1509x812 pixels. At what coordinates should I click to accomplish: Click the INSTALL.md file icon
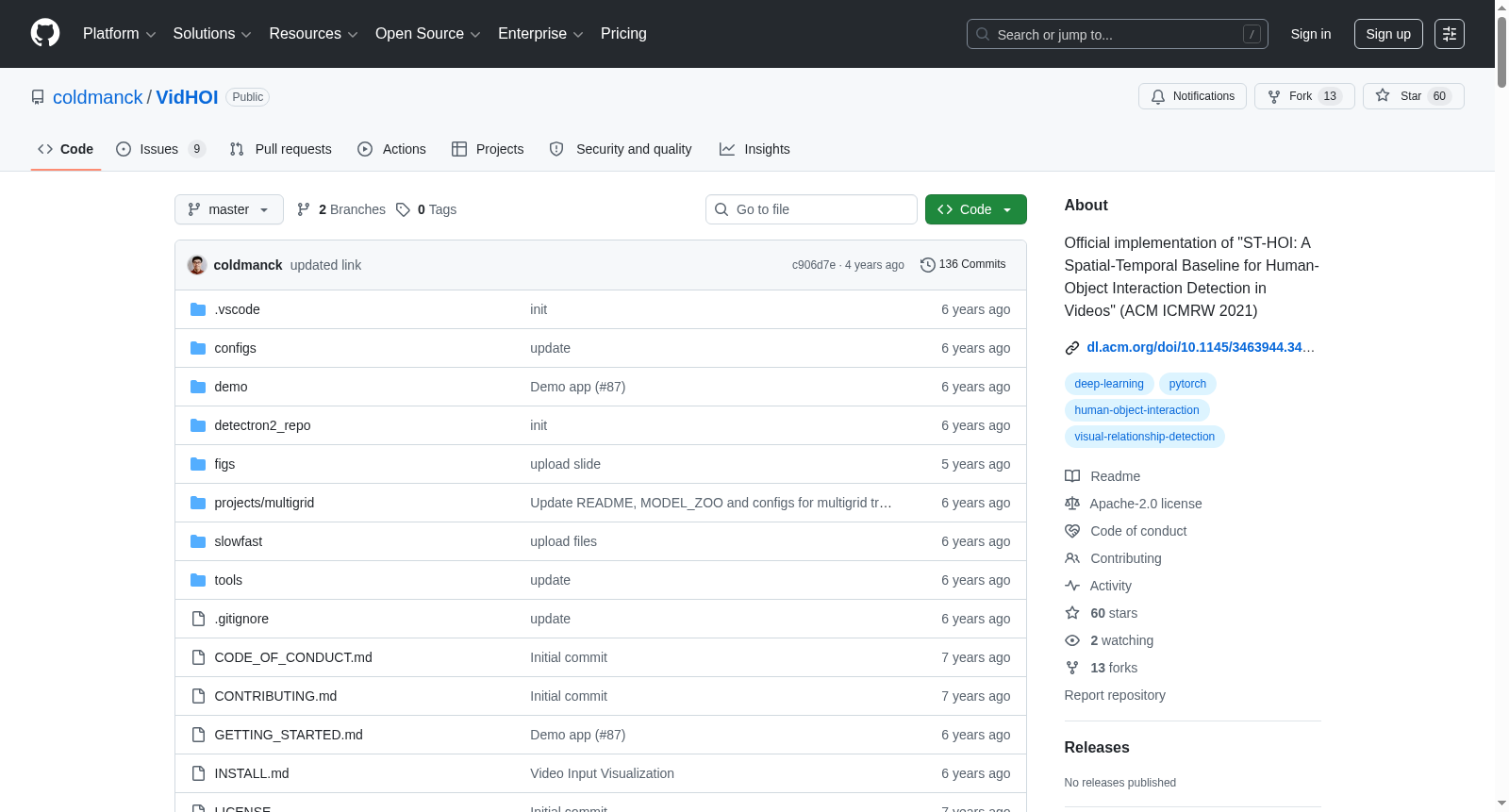point(198,773)
